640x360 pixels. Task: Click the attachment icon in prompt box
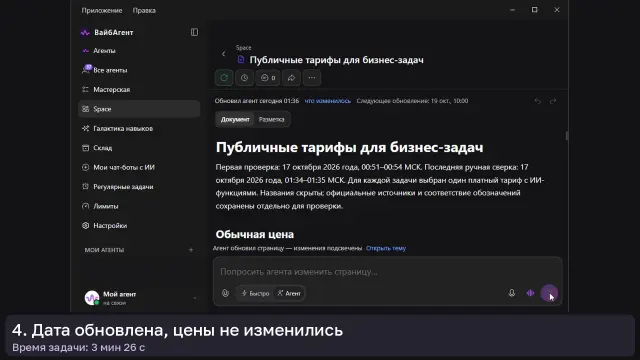(x=225, y=293)
